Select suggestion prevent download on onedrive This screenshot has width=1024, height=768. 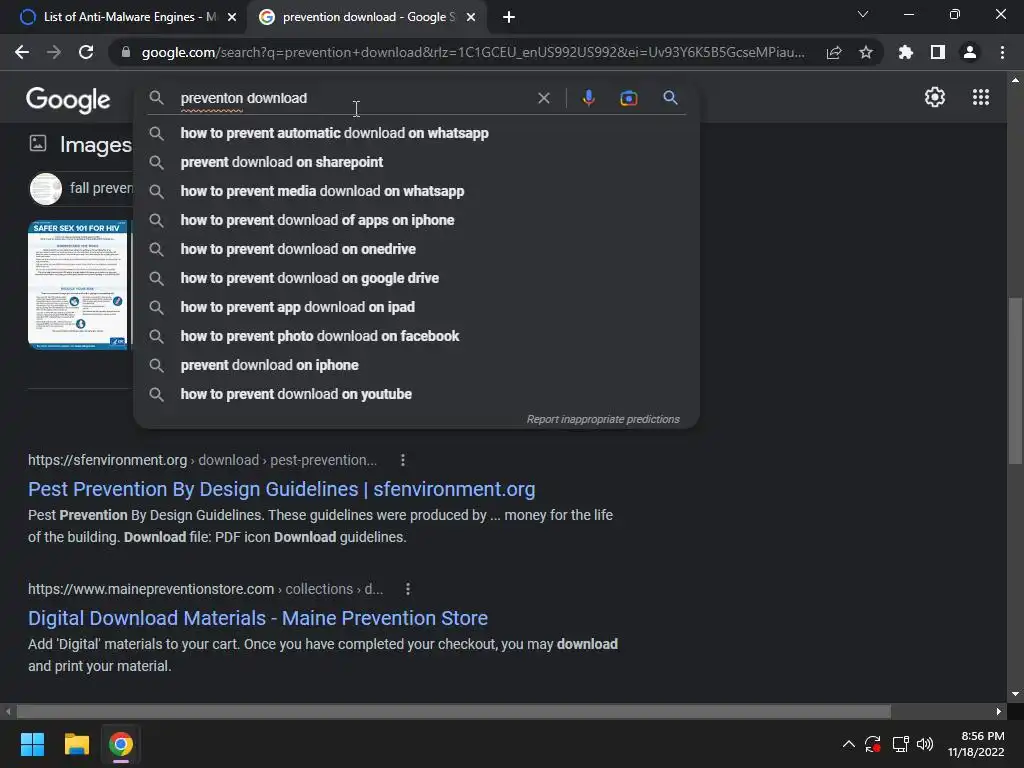pyautogui.click(x=416, y=249)
